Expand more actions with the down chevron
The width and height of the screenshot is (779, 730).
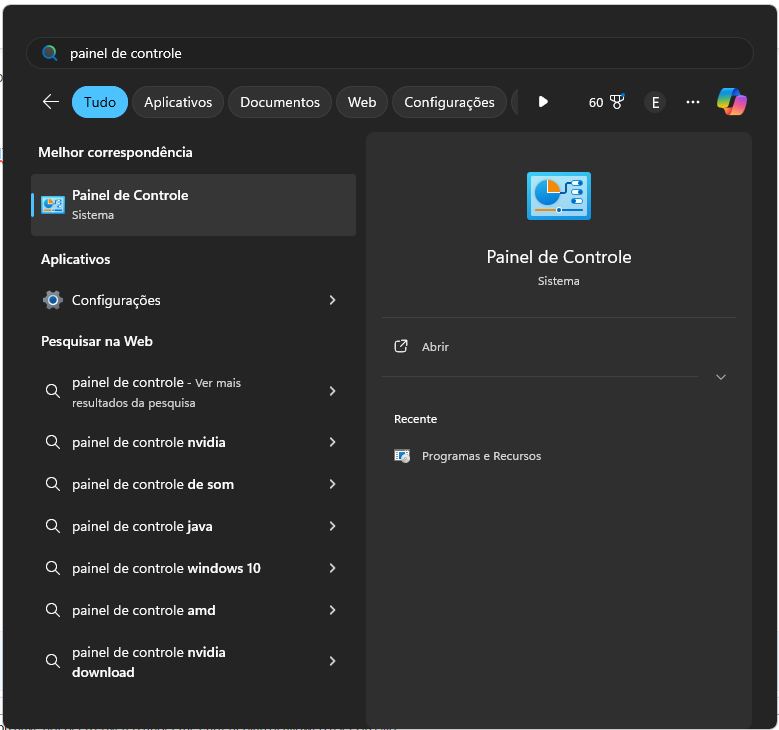(x=721, y=377)
